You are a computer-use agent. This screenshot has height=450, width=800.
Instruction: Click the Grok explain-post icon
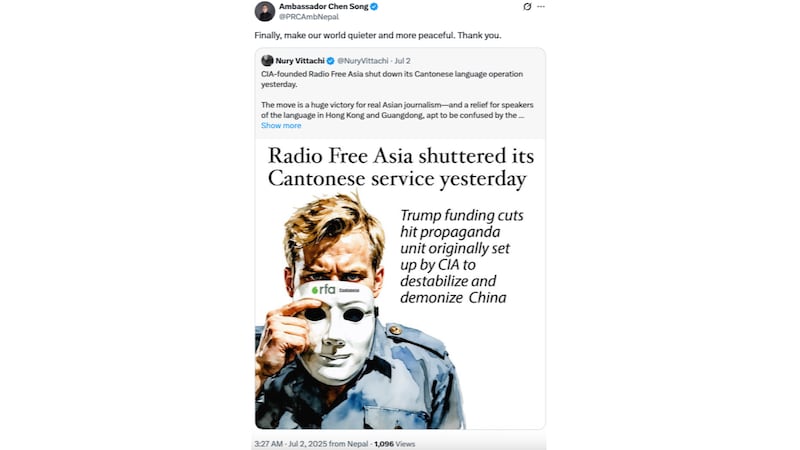(527, 7)
